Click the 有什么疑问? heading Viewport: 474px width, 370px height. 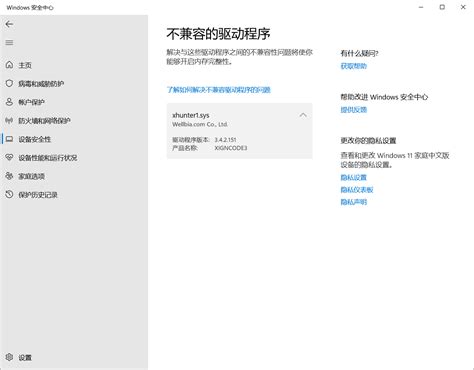coord(359,53)
